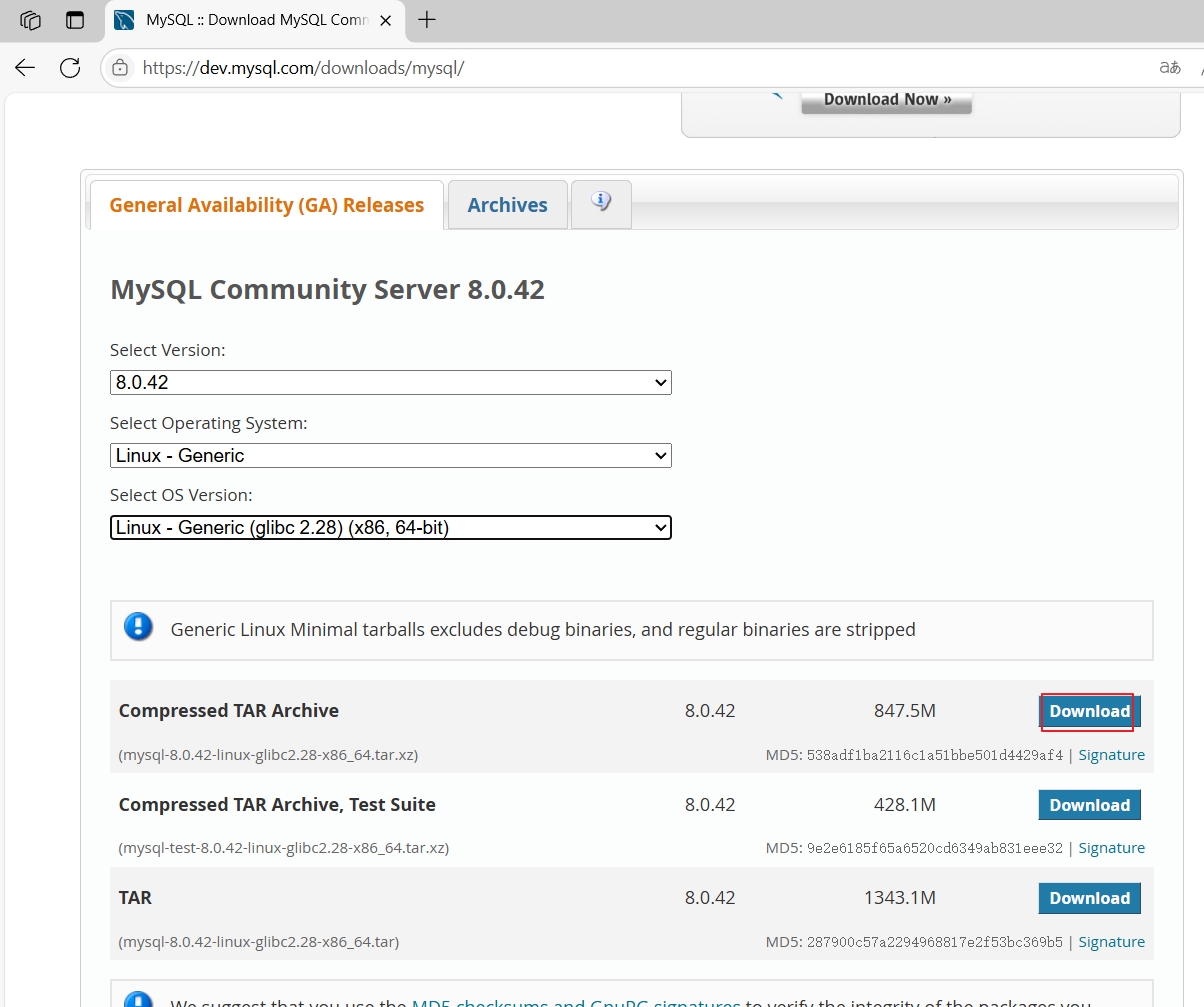Click filename mysql-test-8.0.42-linux-glibc2.28-x86_64.tar.xz
This screenshot has height=1007, width=1204.
[x=283, y=848]
